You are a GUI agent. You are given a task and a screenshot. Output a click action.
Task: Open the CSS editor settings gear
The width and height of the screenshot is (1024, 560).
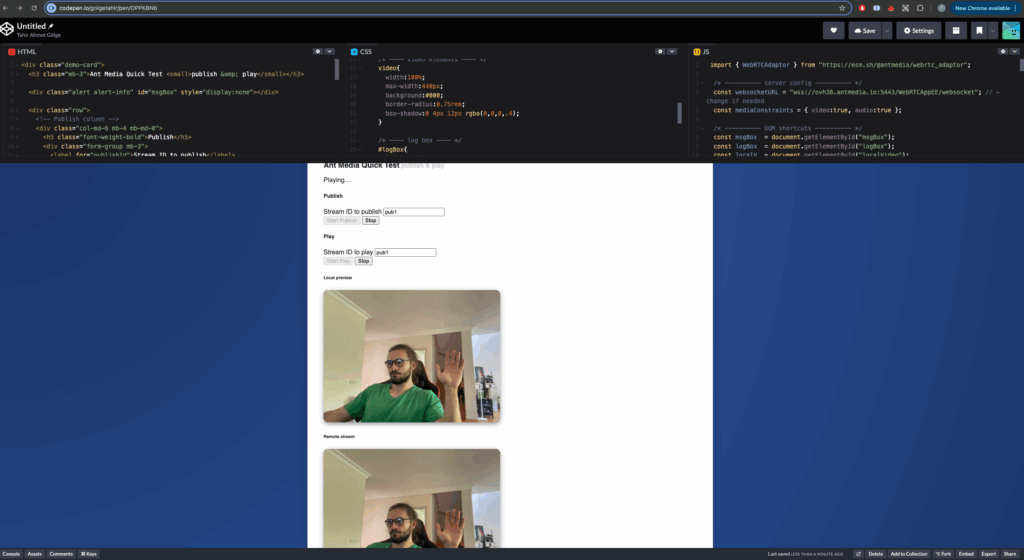point(660,52)
